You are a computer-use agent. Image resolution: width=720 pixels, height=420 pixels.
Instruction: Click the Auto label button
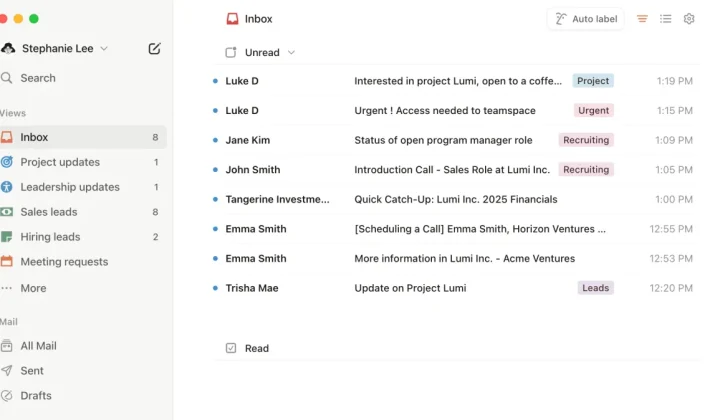click(x=585, y=19)
